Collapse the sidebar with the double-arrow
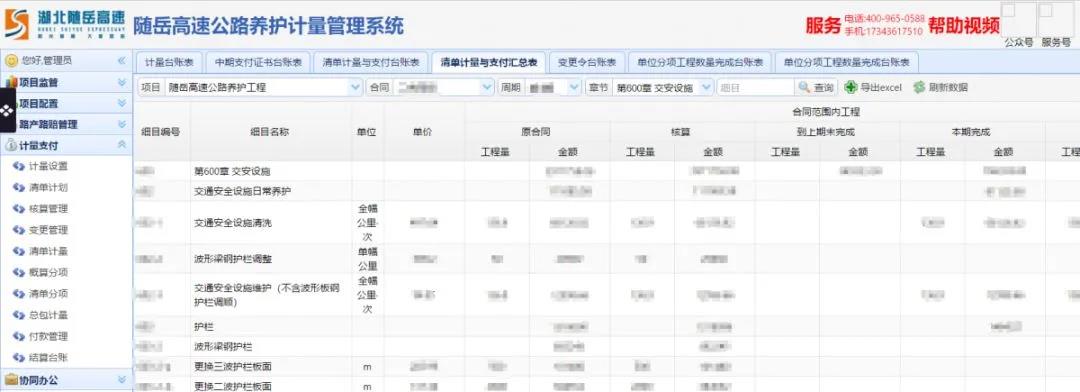This screenshot has height=392, width=1080. point(121,61)
